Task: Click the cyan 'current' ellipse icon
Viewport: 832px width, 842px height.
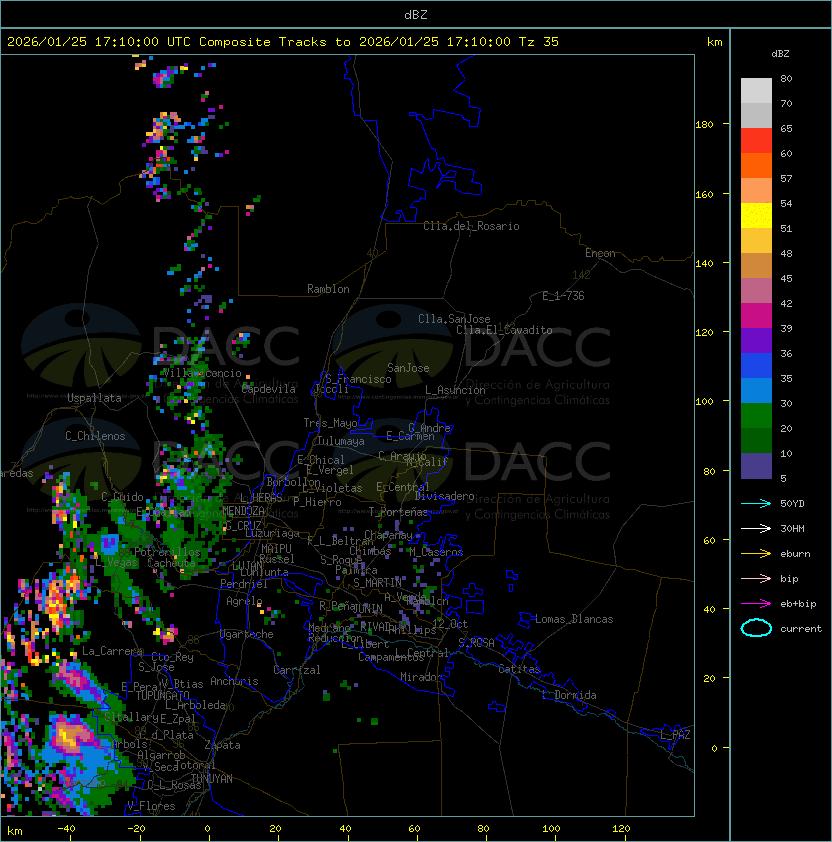Action: (756, 628)
